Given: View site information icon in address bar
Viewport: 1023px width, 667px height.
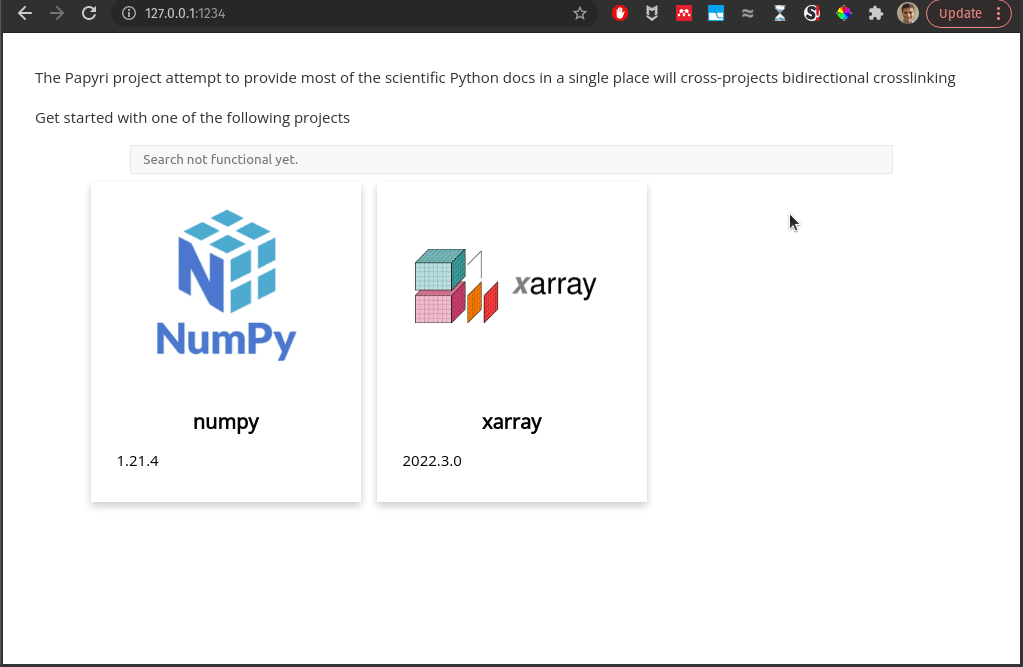Looking at the screenshot, I should pyautogui.click(x=129, y=13).
